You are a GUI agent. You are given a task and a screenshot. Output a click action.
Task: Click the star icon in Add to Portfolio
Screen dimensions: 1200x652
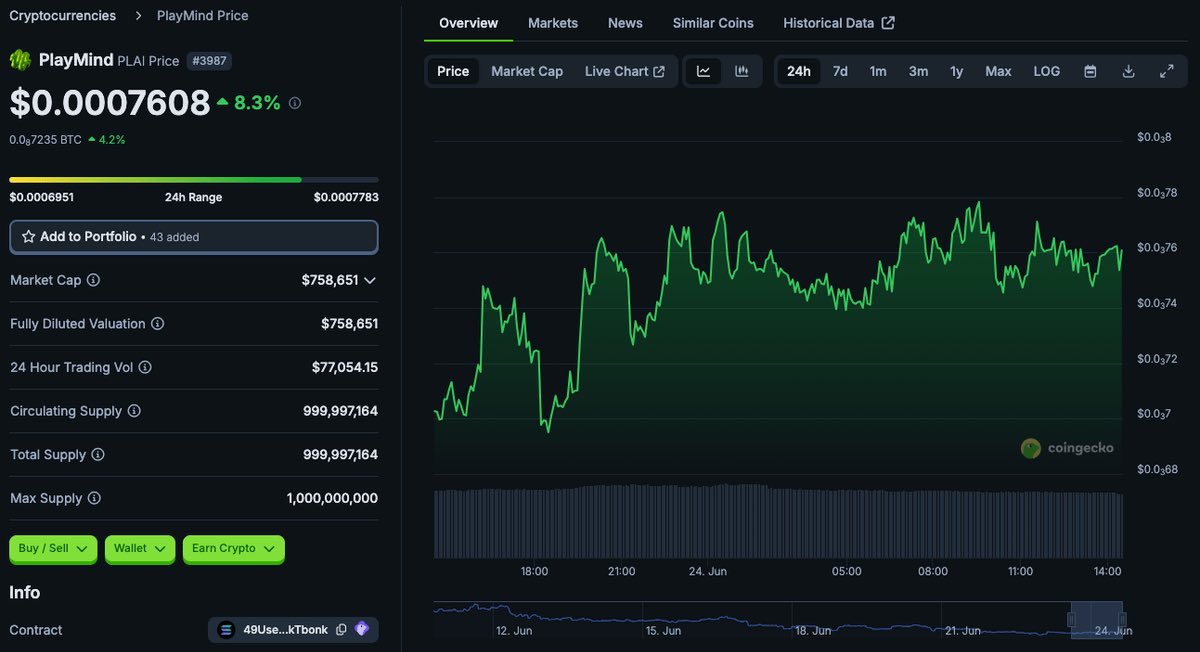pyautogui.click(x=28, y=237)
